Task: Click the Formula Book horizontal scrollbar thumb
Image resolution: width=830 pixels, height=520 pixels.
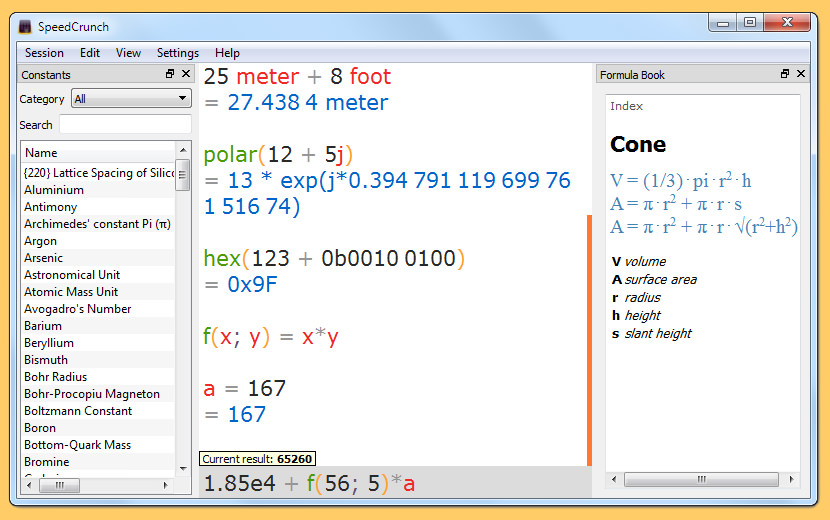Action: coord(701,479)
